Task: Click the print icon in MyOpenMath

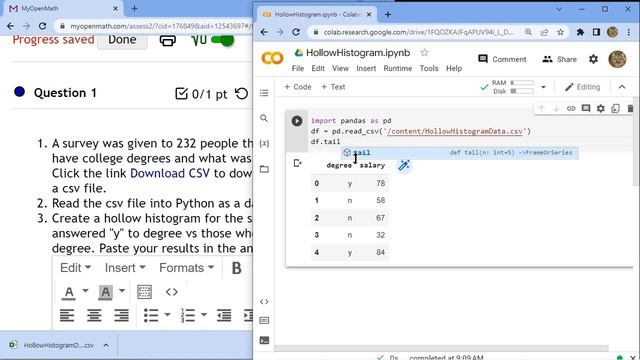Action: click(x=167, y=40)
